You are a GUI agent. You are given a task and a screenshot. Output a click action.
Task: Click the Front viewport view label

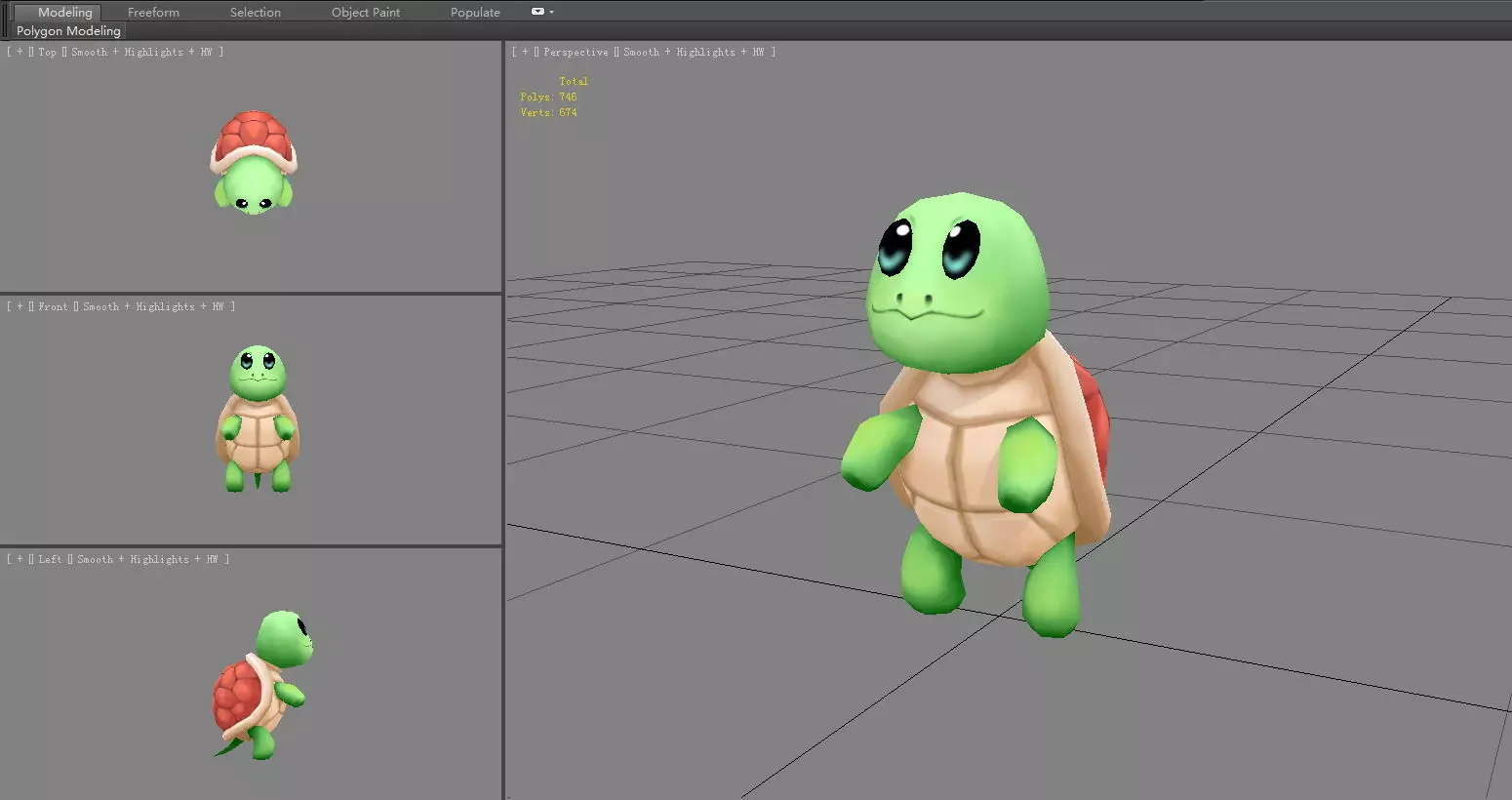click(53, 306)
